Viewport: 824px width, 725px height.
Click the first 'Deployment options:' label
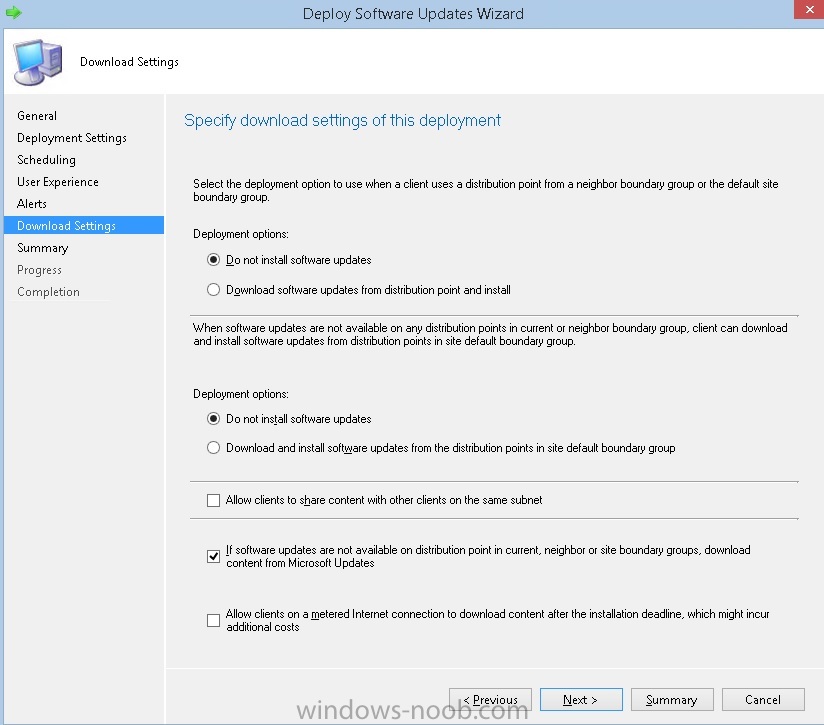241,234
